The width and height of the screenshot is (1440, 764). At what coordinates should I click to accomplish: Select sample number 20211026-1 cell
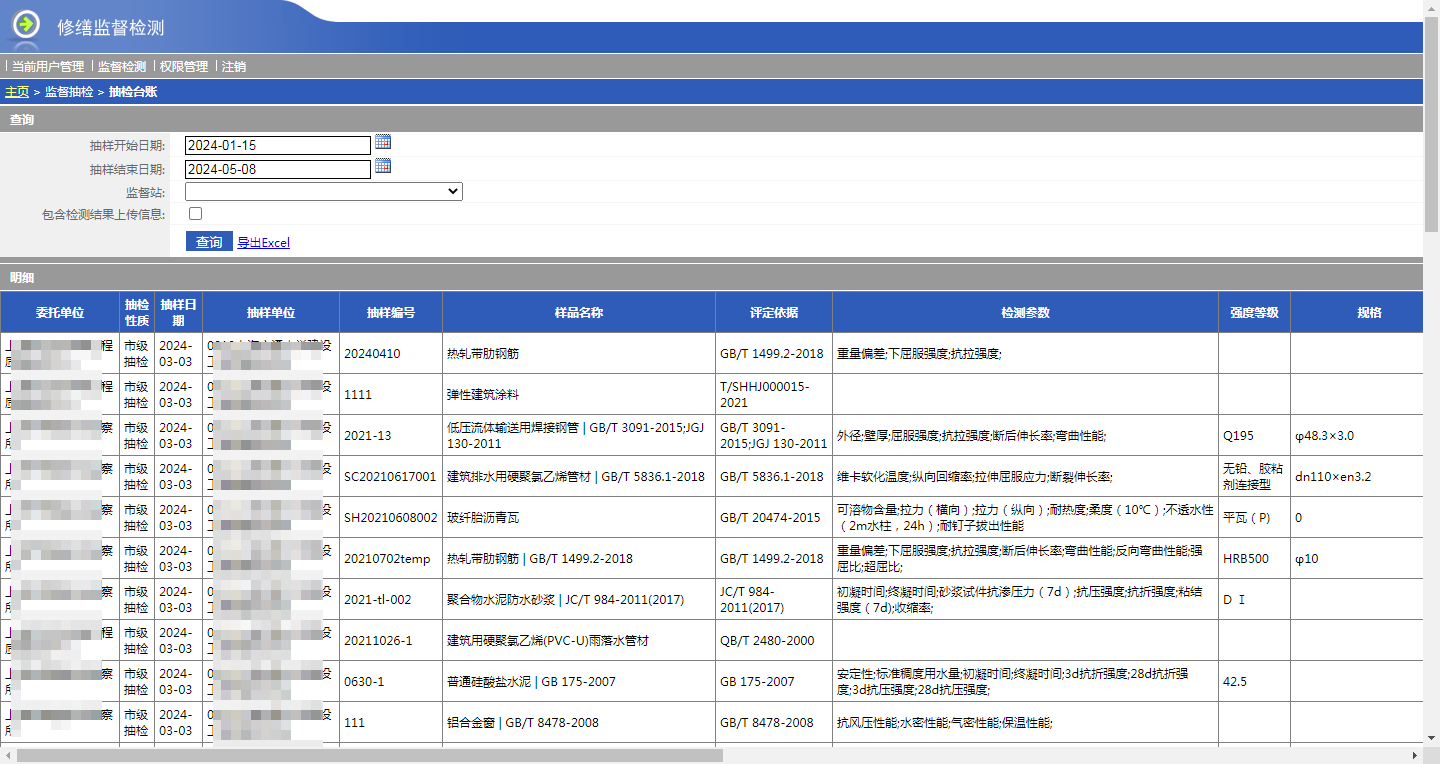(391, 640)
